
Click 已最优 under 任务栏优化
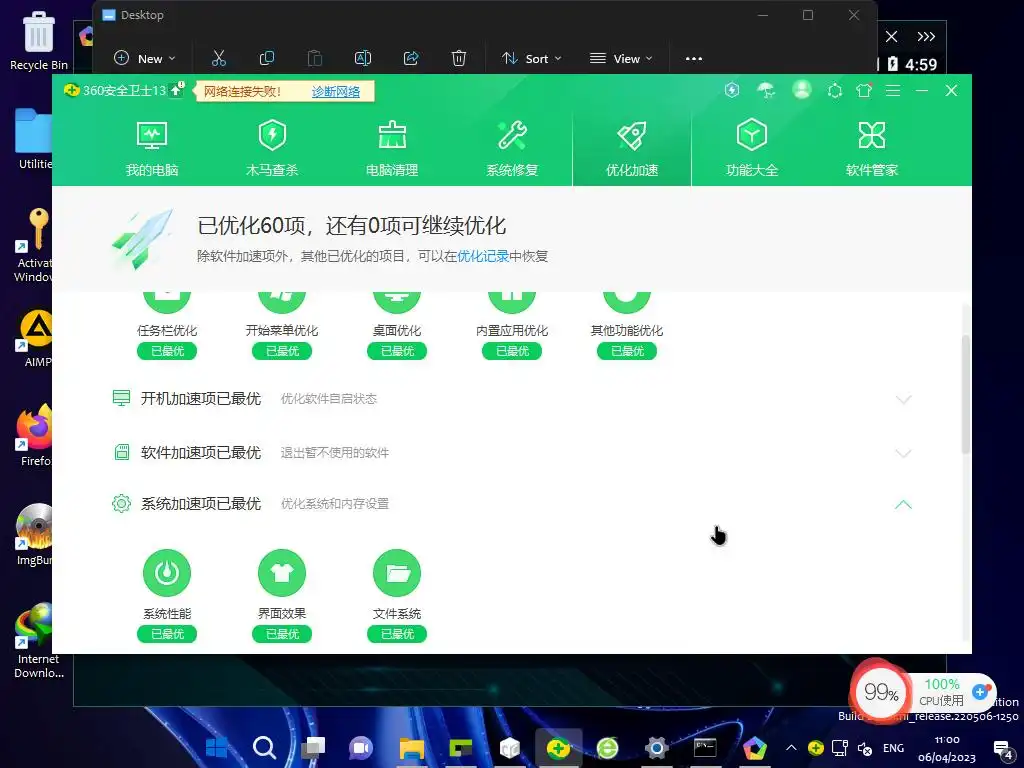pyautogui.click(x=167, y=351)
